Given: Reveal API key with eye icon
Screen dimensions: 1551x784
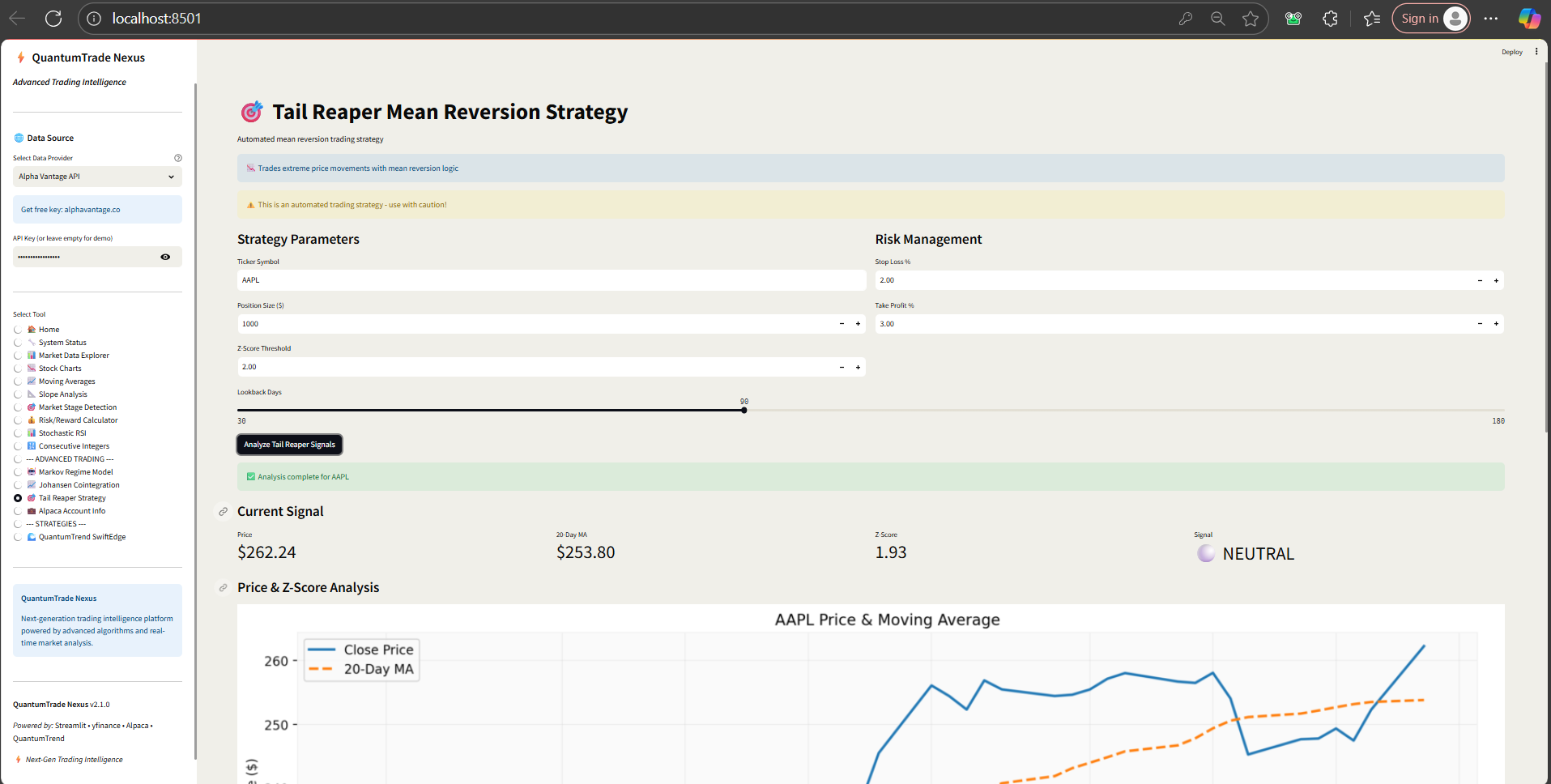Looking at the screenshot, I should pos(165,257).
